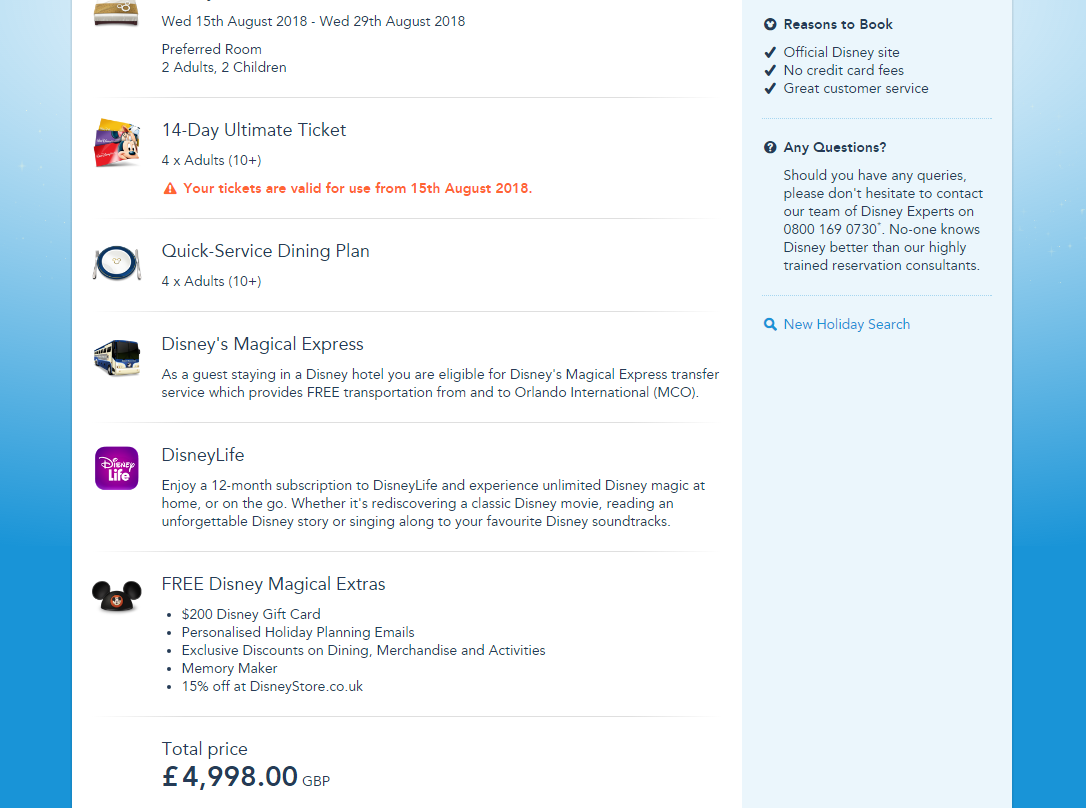Click the Official Disney site checkmark
Screen dimensions: 1086x808
click(770, 52)
